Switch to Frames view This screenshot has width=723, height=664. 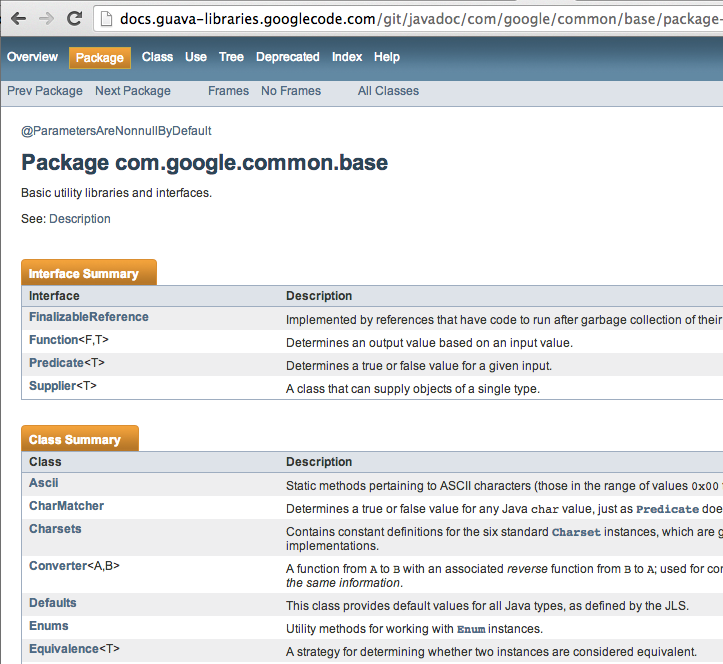coord(228,91)
